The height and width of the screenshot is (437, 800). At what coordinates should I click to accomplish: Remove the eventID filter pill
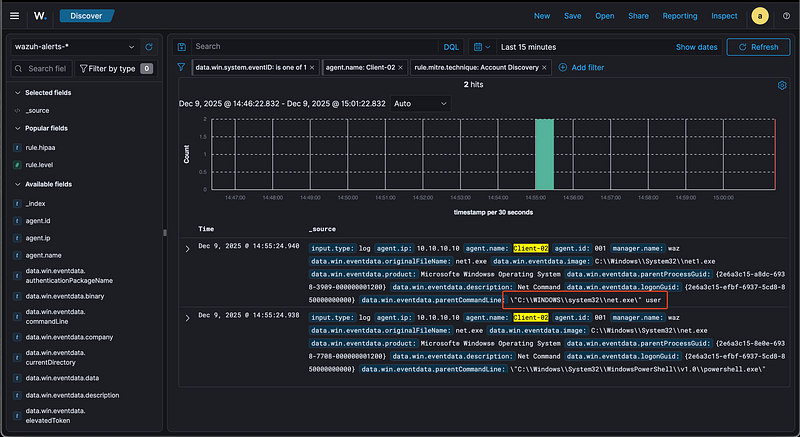(312, 67)
